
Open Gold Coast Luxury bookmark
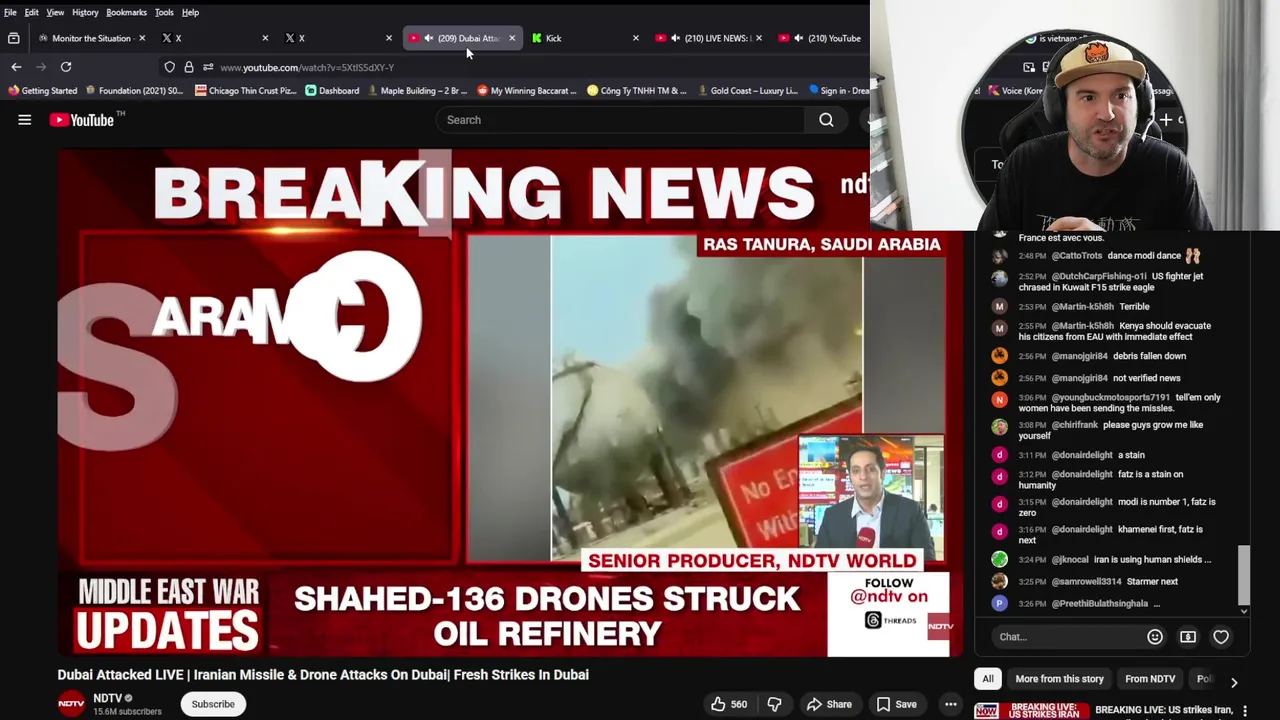coord(747,90)
